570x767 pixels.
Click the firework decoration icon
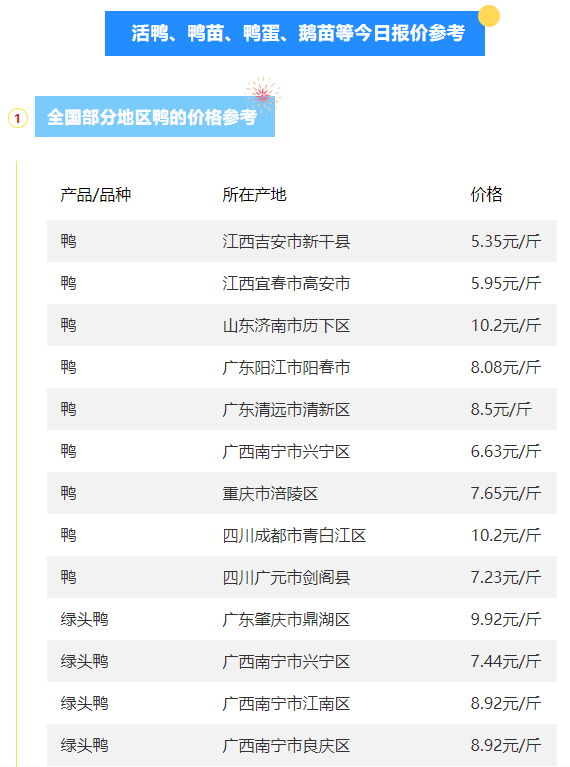click(x=262, y=94)
